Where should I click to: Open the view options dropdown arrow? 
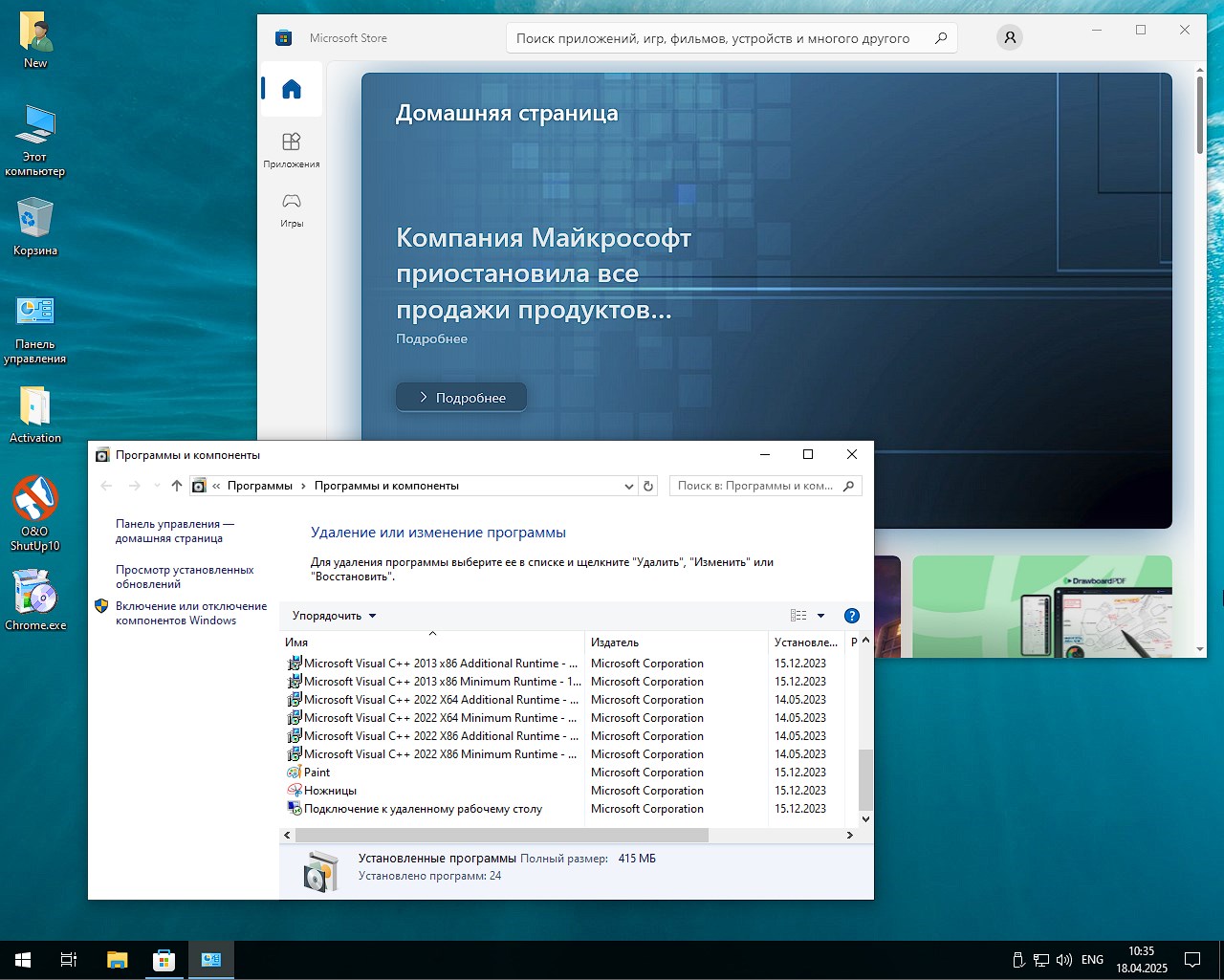pos(820,616)
